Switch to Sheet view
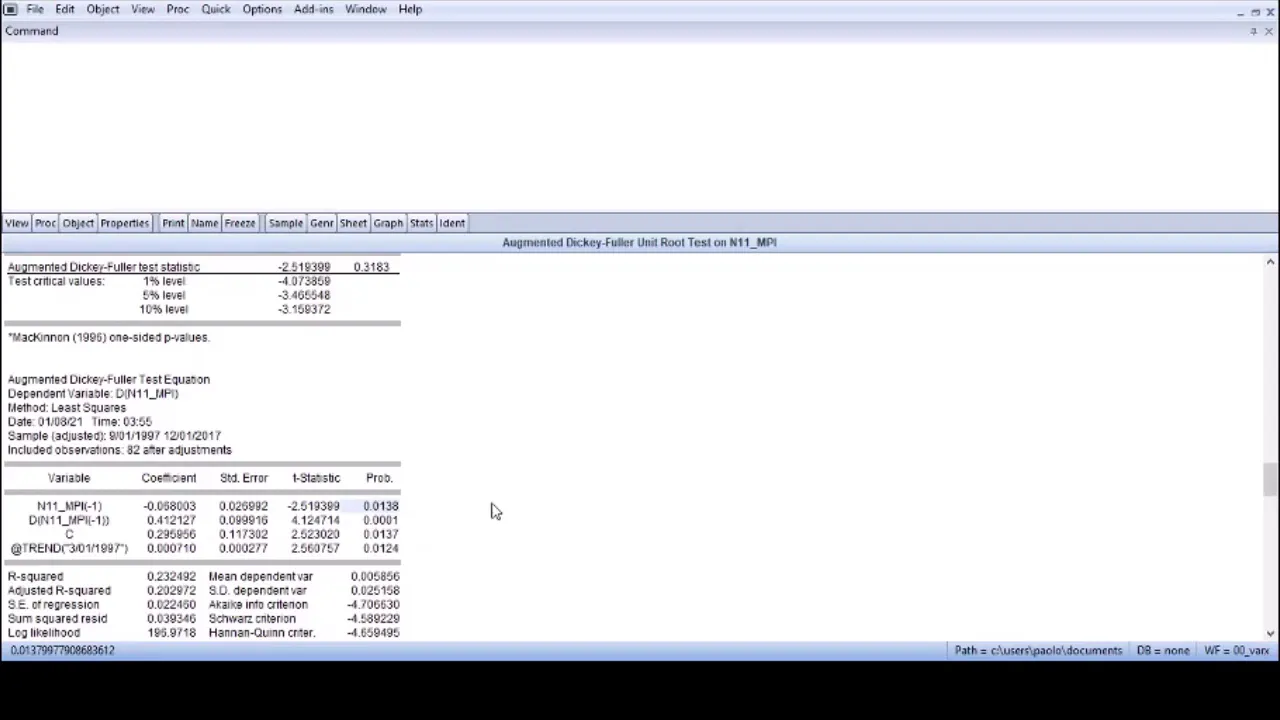1280x720 pixels. [353, 223]
